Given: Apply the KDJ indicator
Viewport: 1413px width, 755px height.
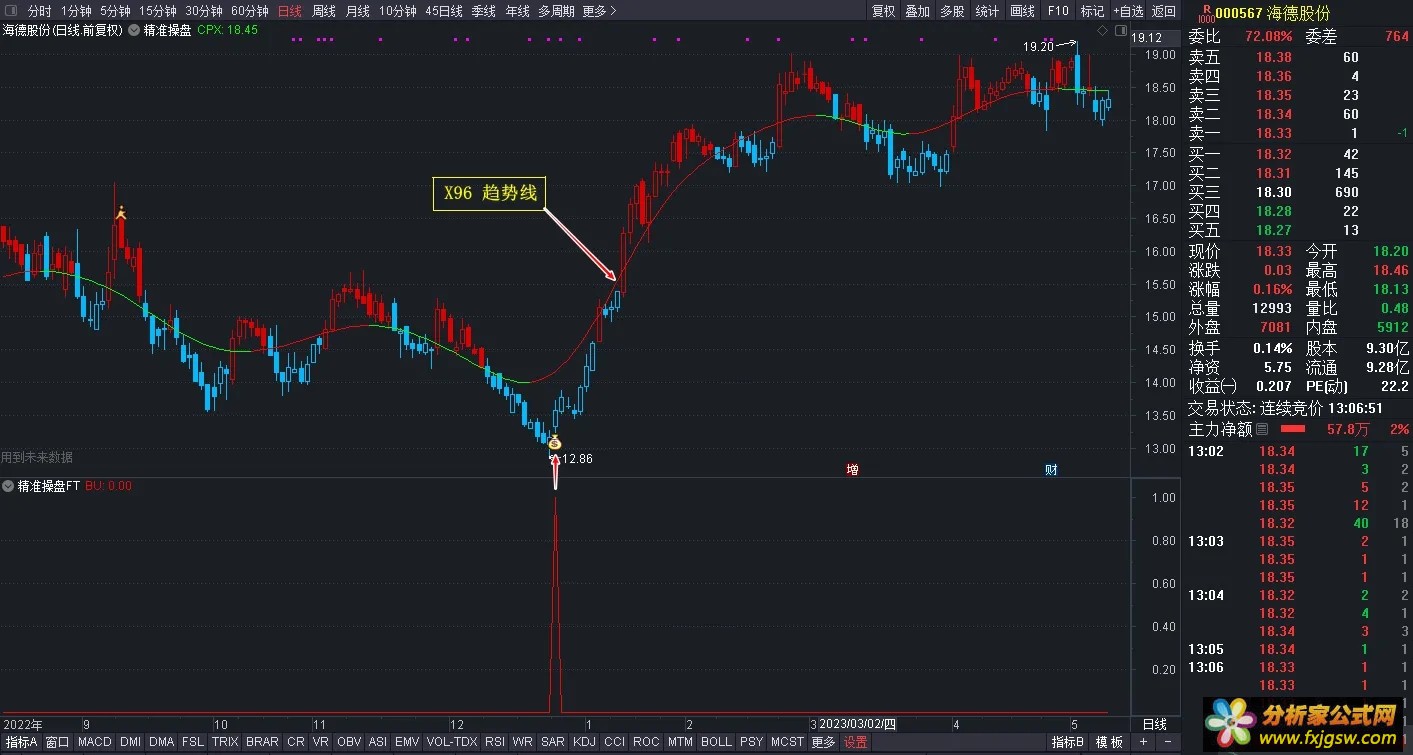Looking at the screenshot, I should (x=584, y=742).
